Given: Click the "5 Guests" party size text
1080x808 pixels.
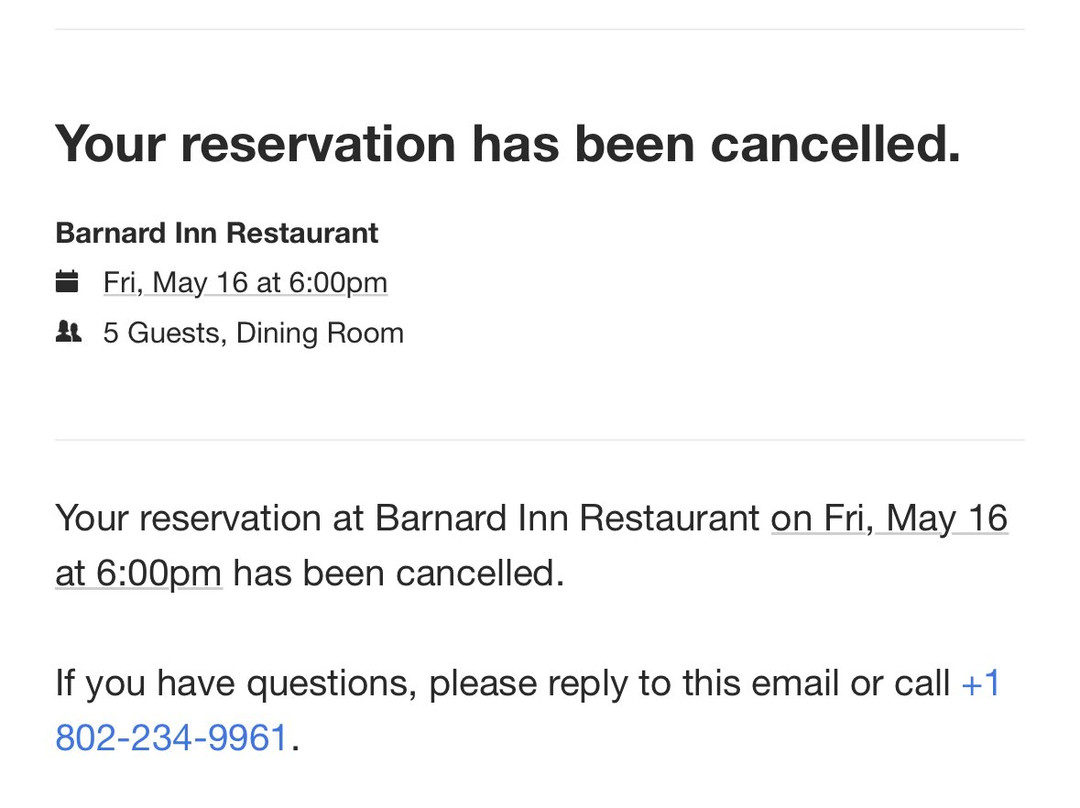Looking at the screenshot, I should coord(163,333).
